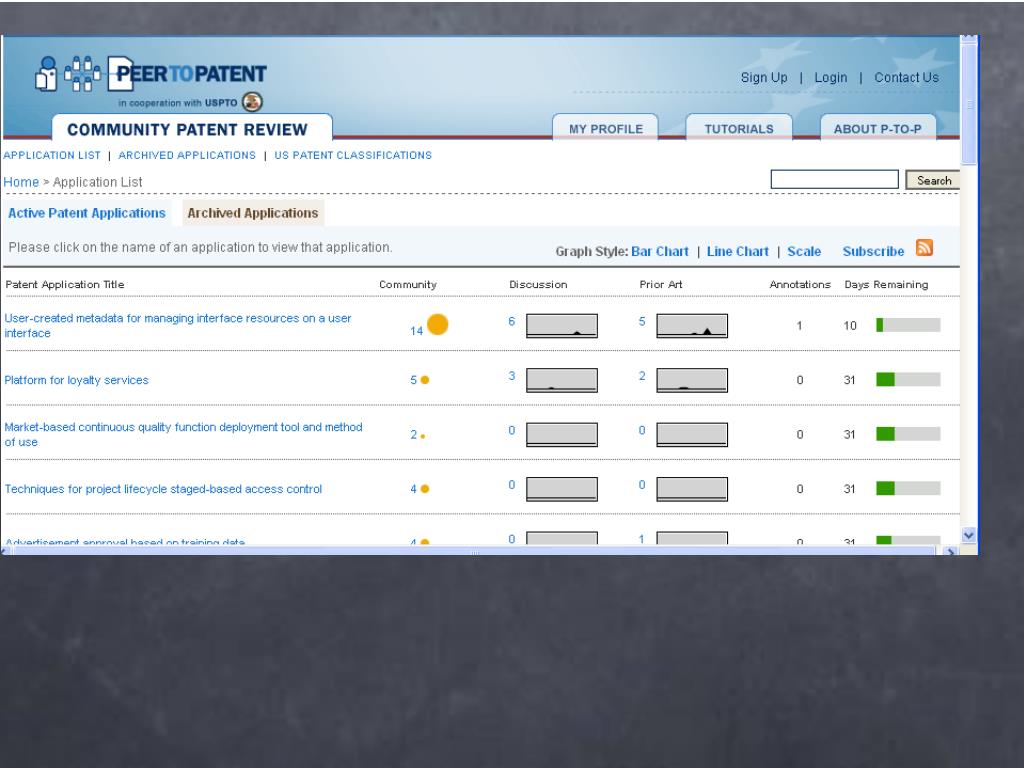The image size is (1024, 768).
Task: Open prior art graph for User-created metadata row
Action: [692, 325]
